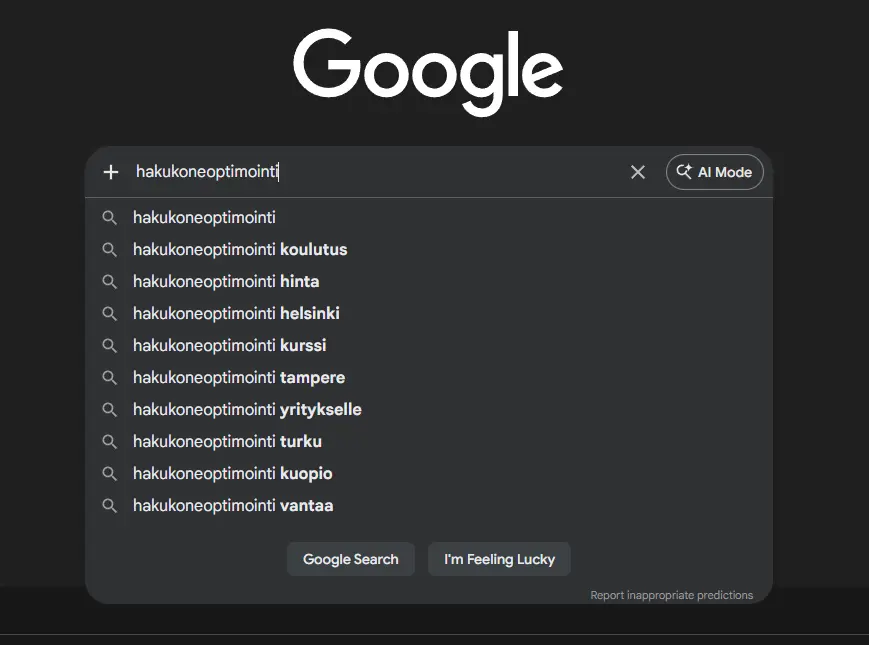The width and height of the screenshot is (869, 645).
Task: Clear the query using the X icon
Action: click(638, 172)
